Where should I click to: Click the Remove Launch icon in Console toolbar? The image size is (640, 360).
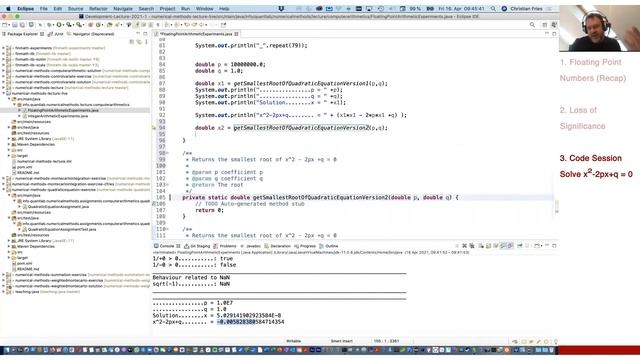464,246
